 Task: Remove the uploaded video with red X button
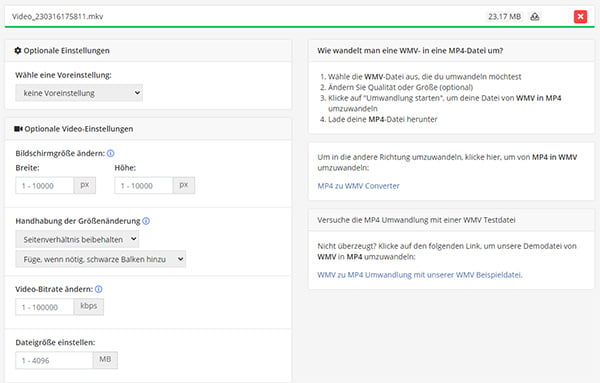(580, 16)
